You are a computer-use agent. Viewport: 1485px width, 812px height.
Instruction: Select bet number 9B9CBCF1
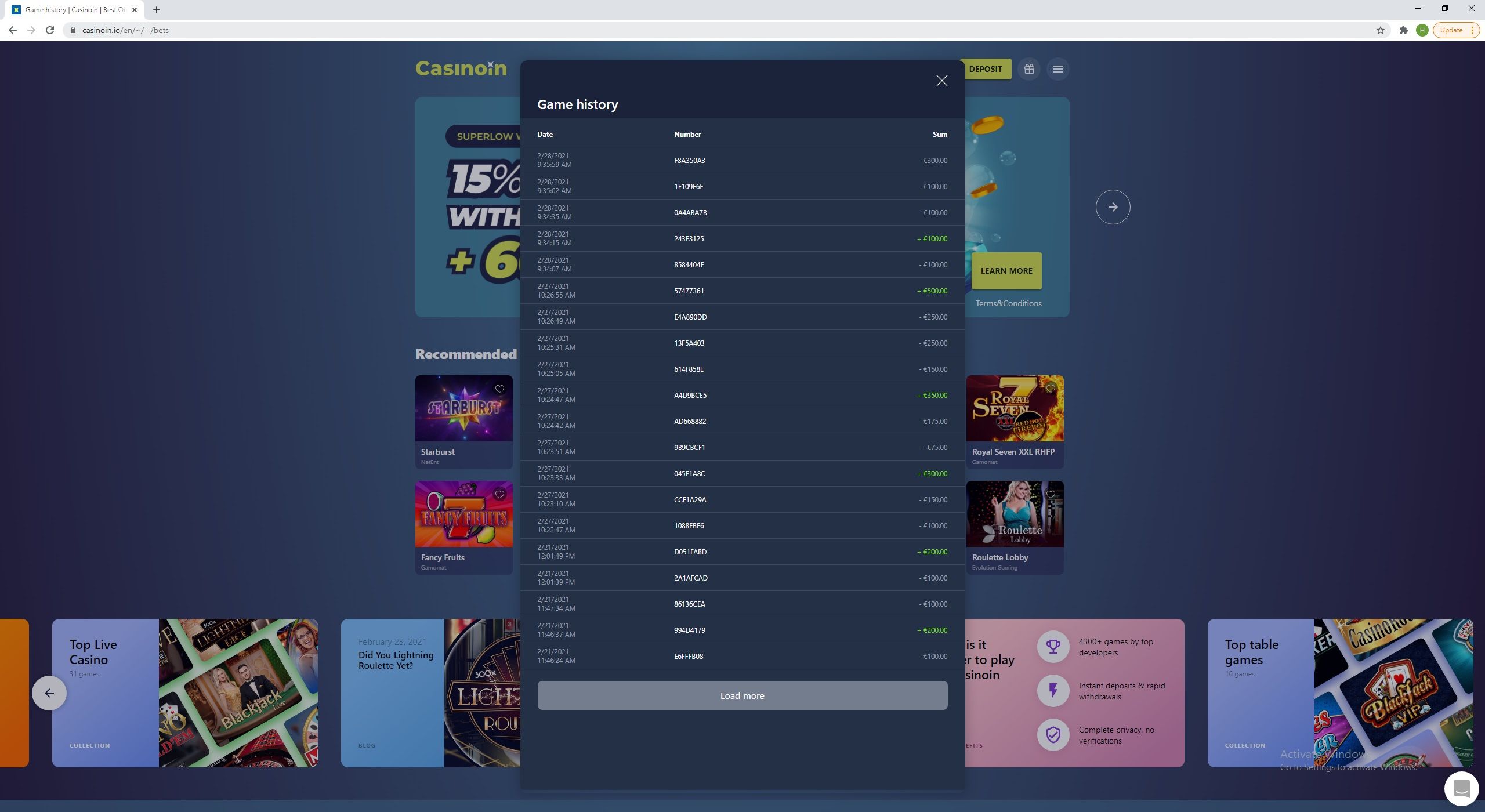pyautogui.click(x=690, y=448)
